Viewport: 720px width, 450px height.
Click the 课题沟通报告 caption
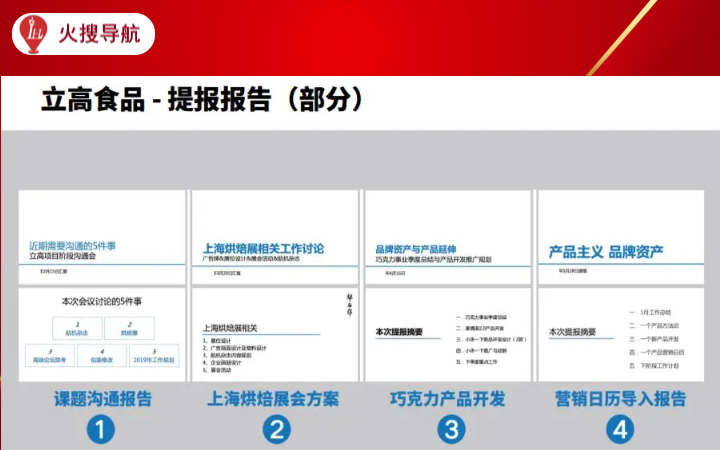pos(103,399)
